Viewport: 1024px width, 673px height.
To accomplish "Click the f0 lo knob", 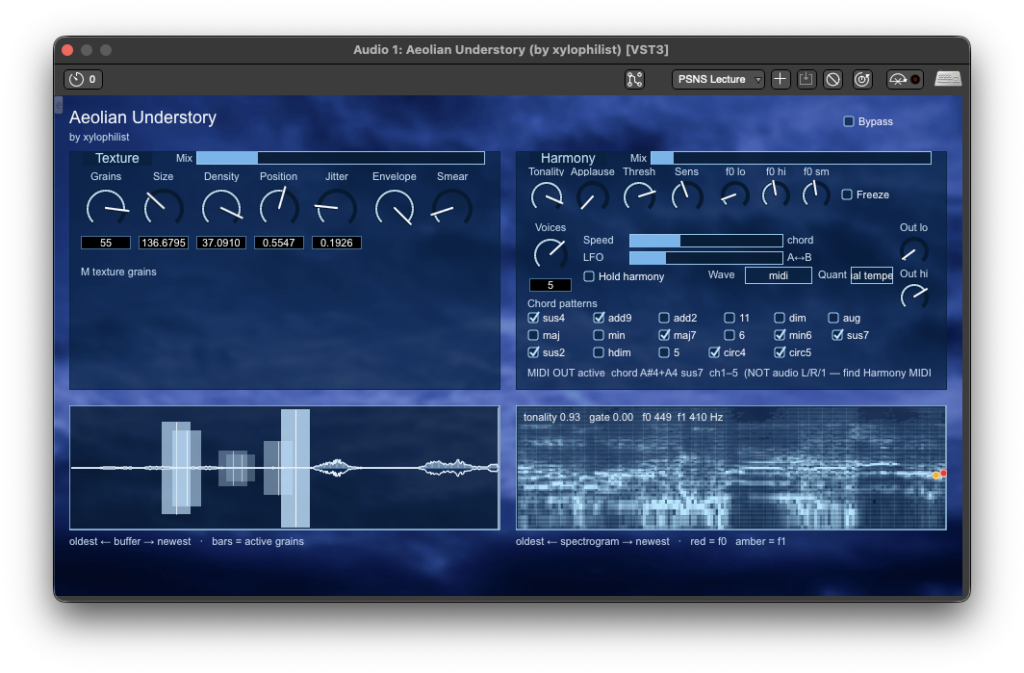I will pos(735,196).
